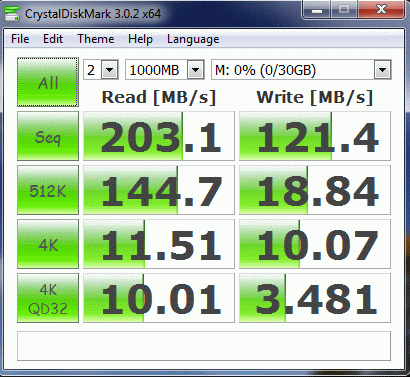Click the 512K read result bar 144.7

click(x=159, y=190)
